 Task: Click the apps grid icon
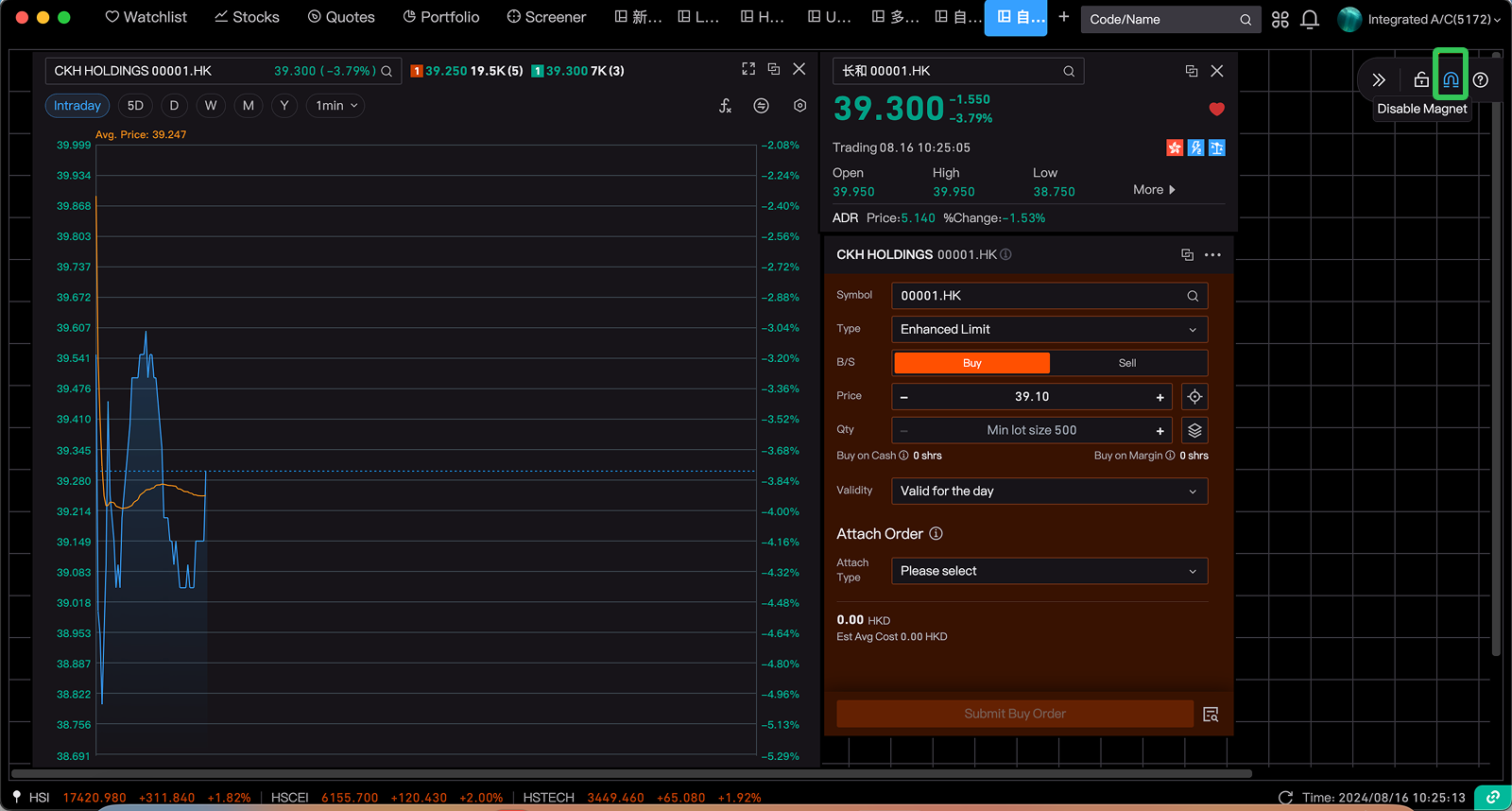(x=1280, y=19)
